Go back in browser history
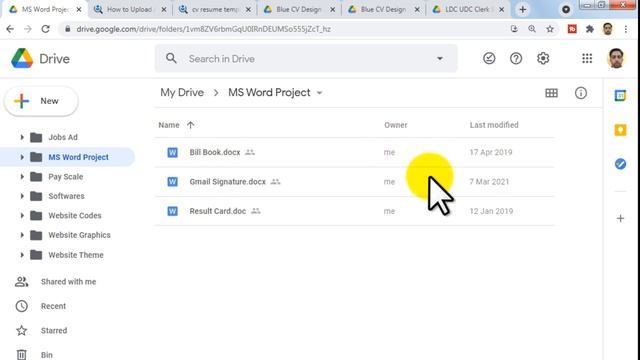 pos(10,29)
